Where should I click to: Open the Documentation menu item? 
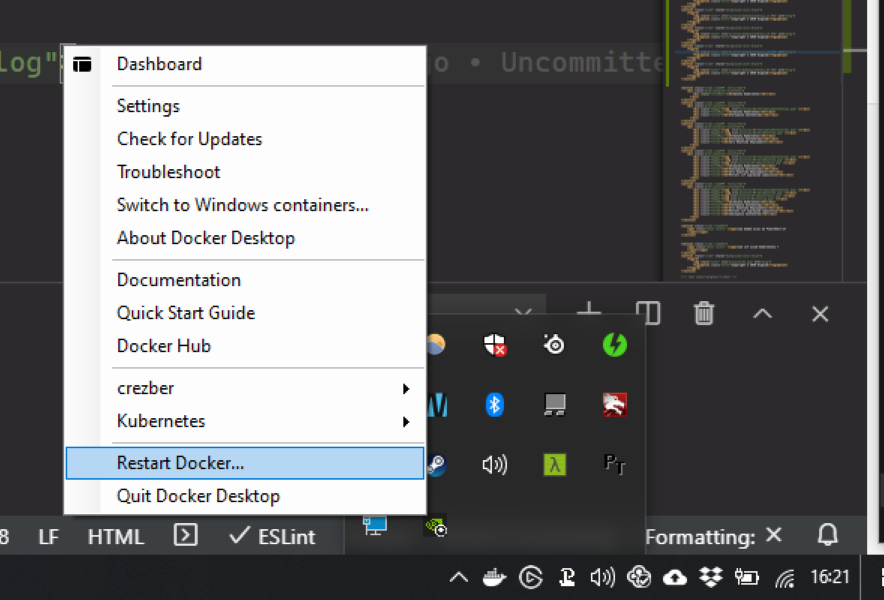(245, 280)
